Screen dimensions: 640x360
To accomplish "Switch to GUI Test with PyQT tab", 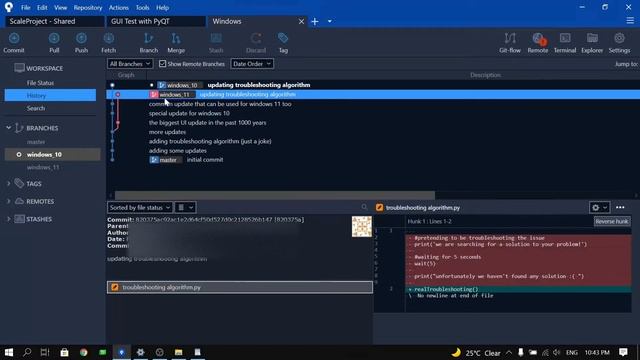I will coord(156,21).
